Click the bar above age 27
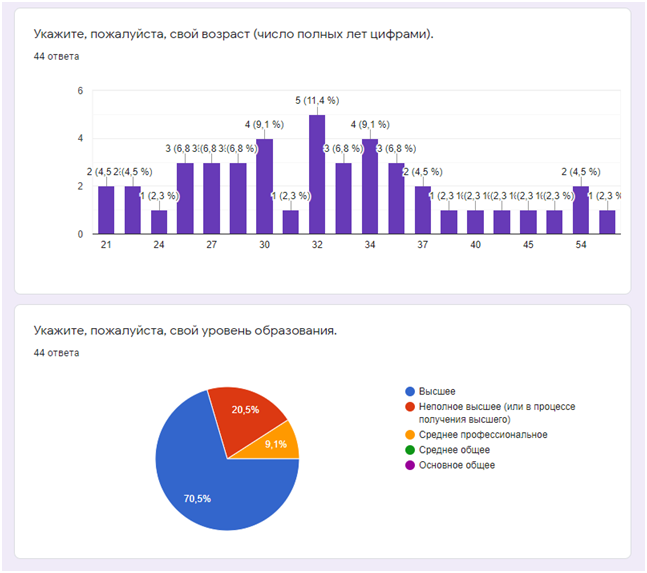 211,198
